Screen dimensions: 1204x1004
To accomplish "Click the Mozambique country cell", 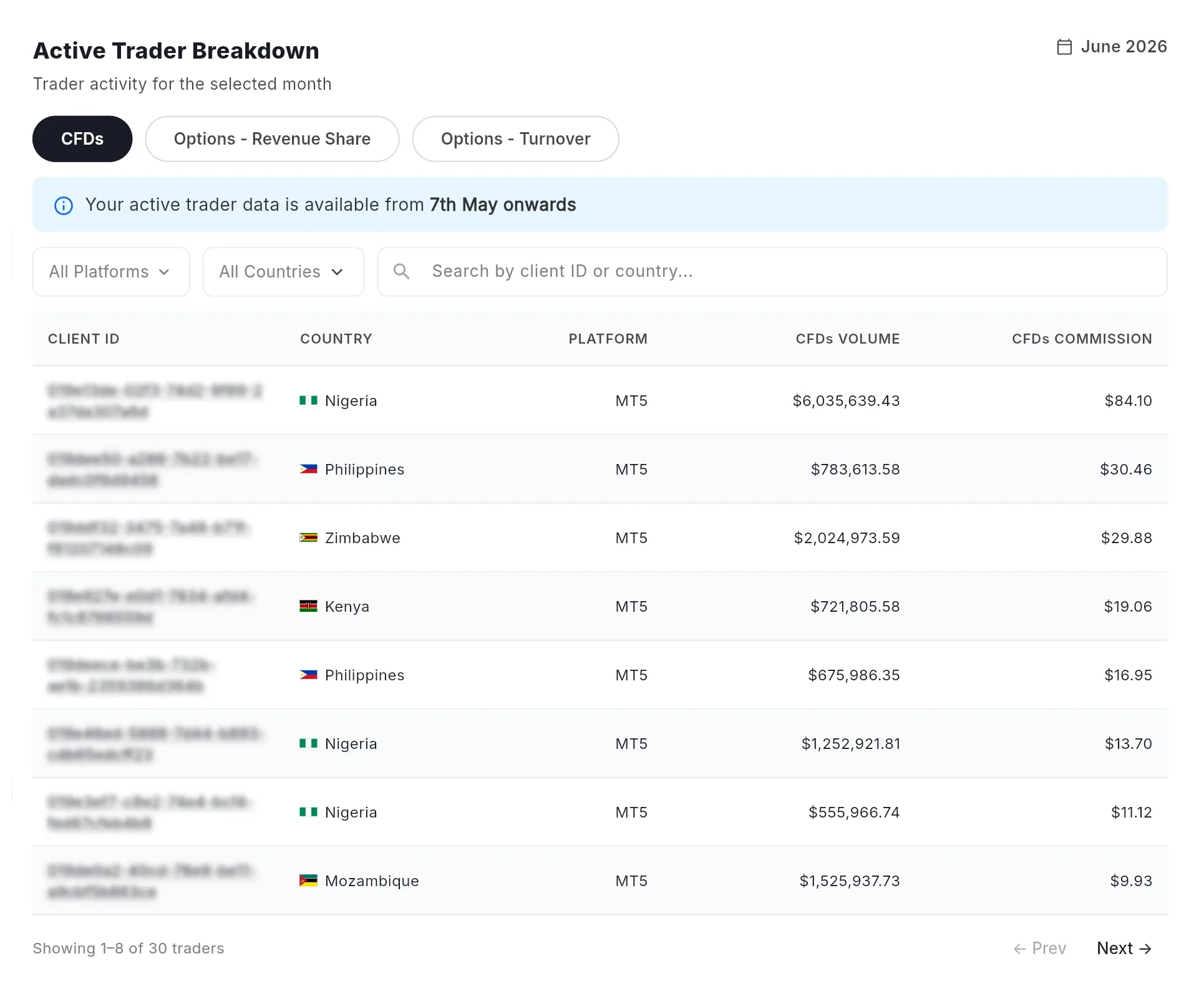I will click(359, 881).
